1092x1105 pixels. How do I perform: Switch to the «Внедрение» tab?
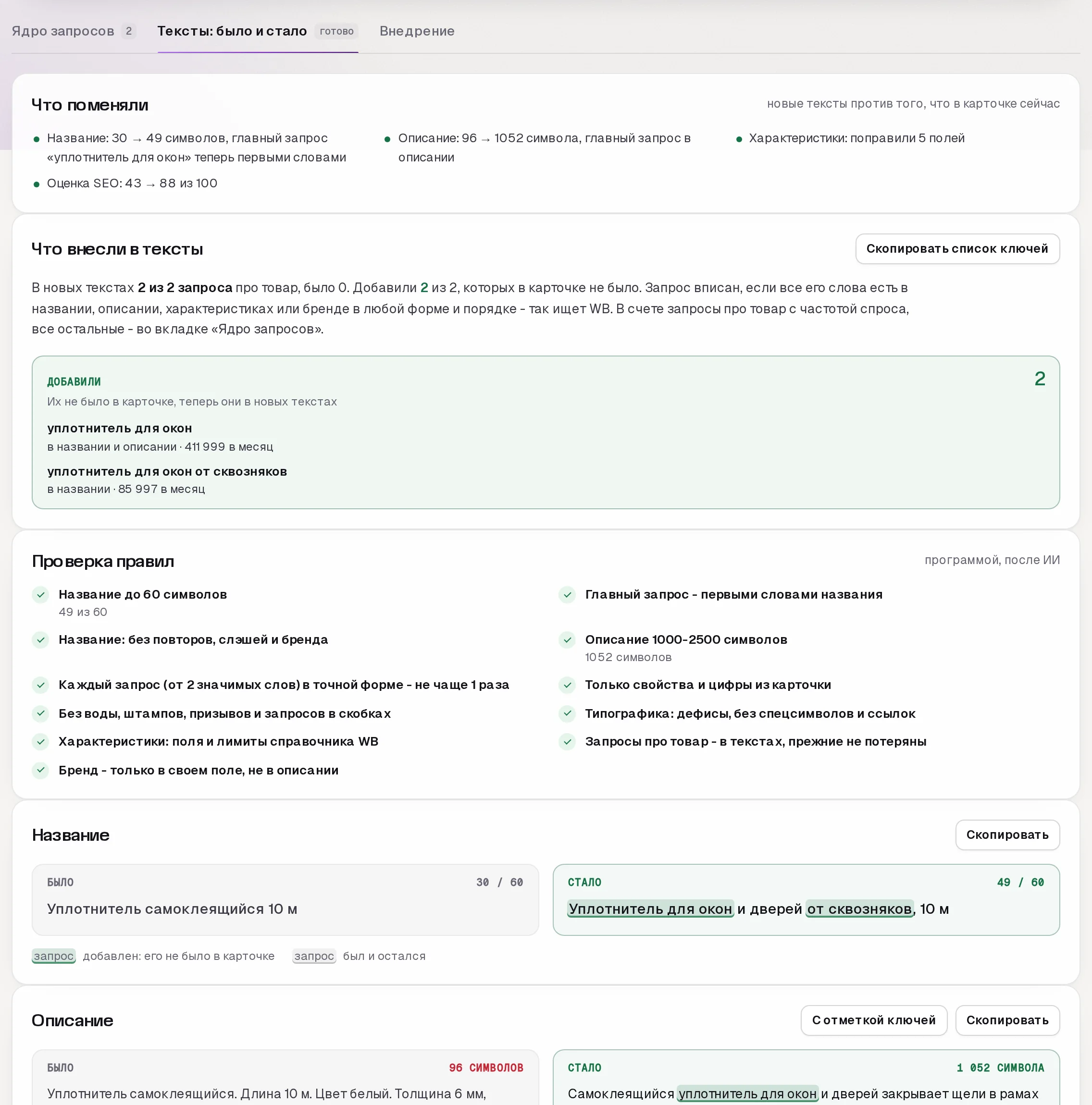click(x=417, y=31)
